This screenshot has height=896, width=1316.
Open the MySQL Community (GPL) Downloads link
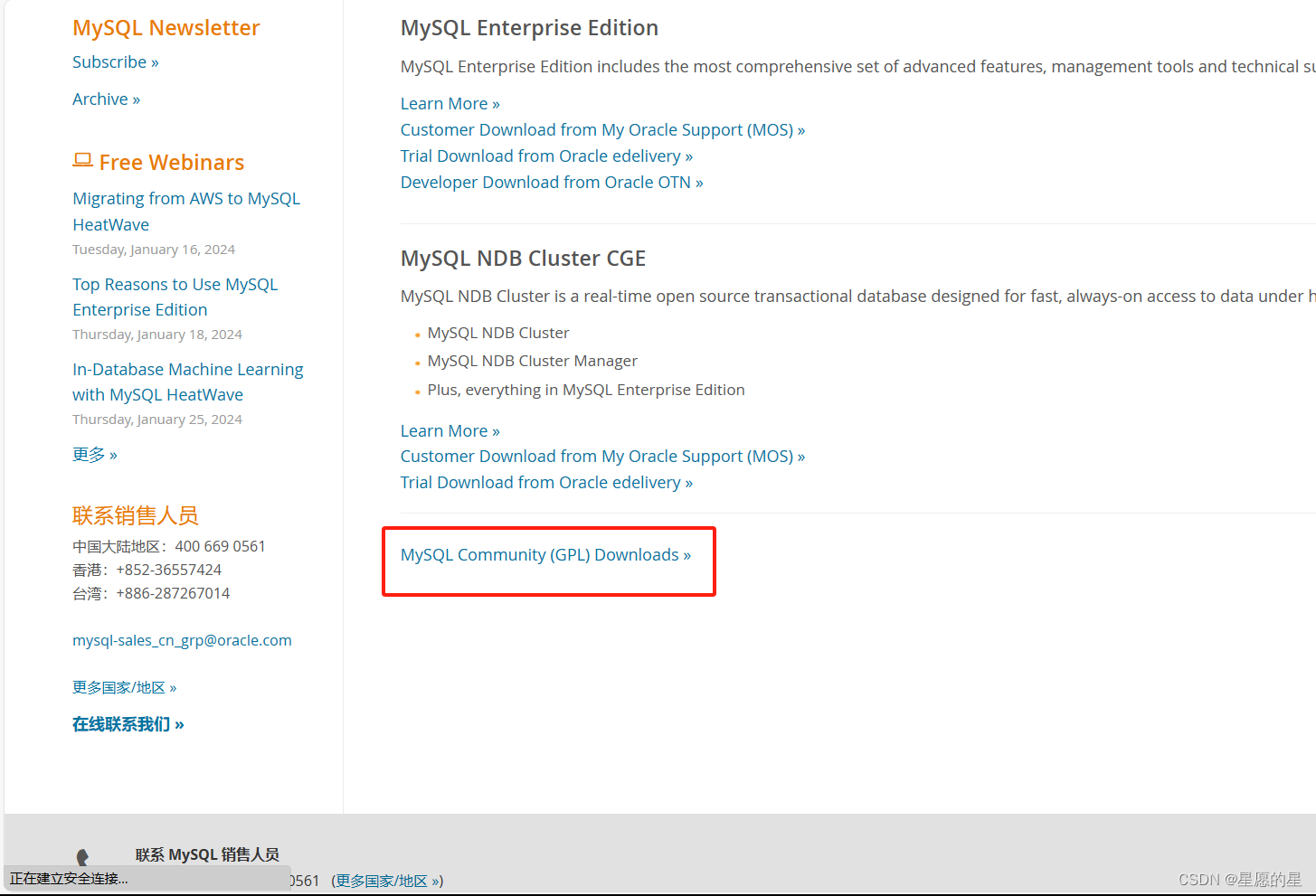[545, 554]
